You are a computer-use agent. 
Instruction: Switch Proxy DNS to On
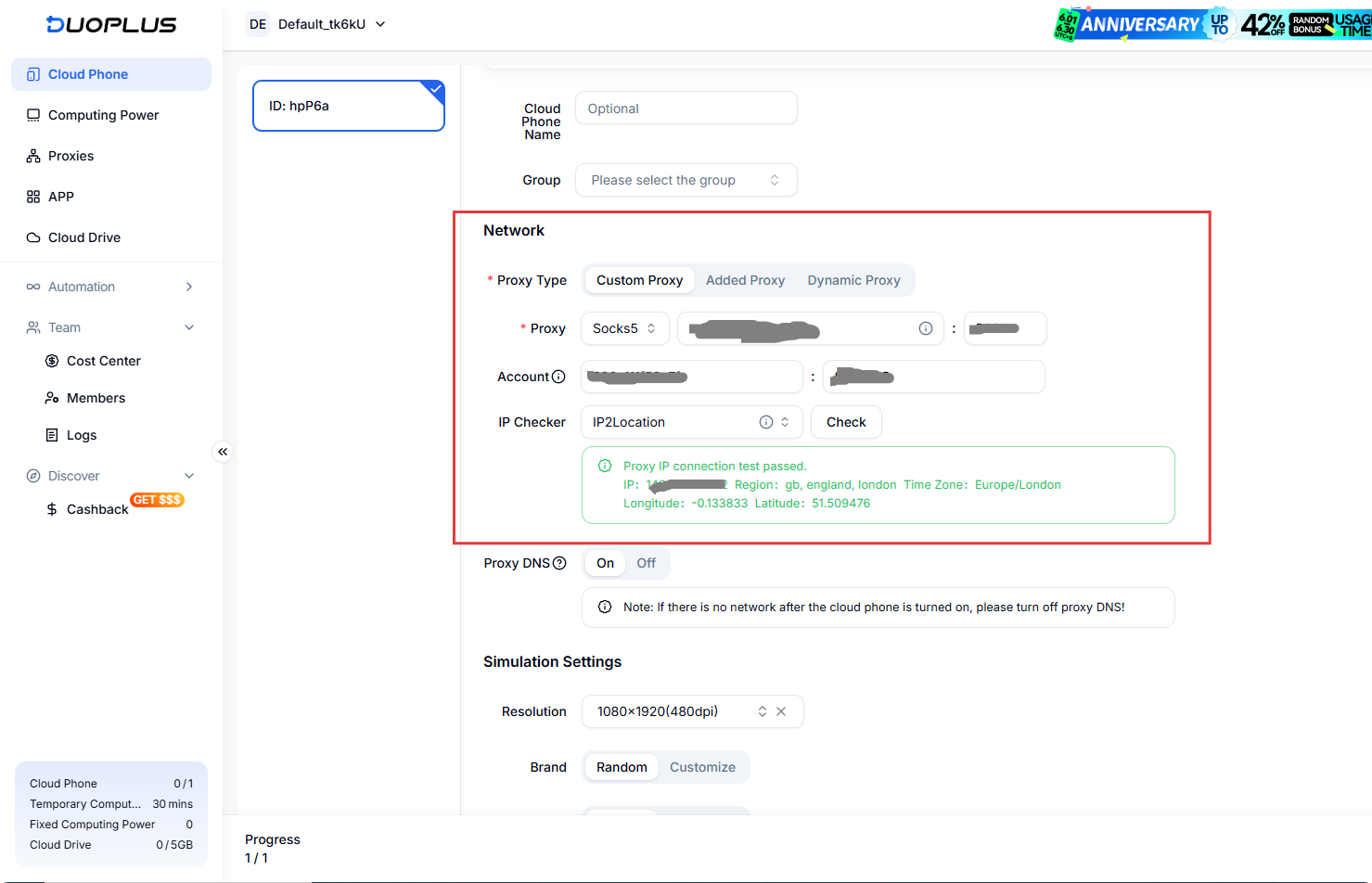605,563
